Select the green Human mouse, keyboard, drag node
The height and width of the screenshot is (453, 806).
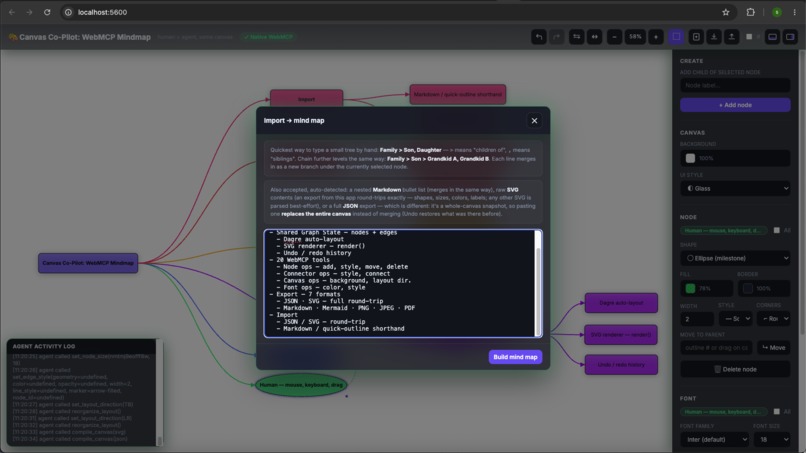[x=301, y=385]
